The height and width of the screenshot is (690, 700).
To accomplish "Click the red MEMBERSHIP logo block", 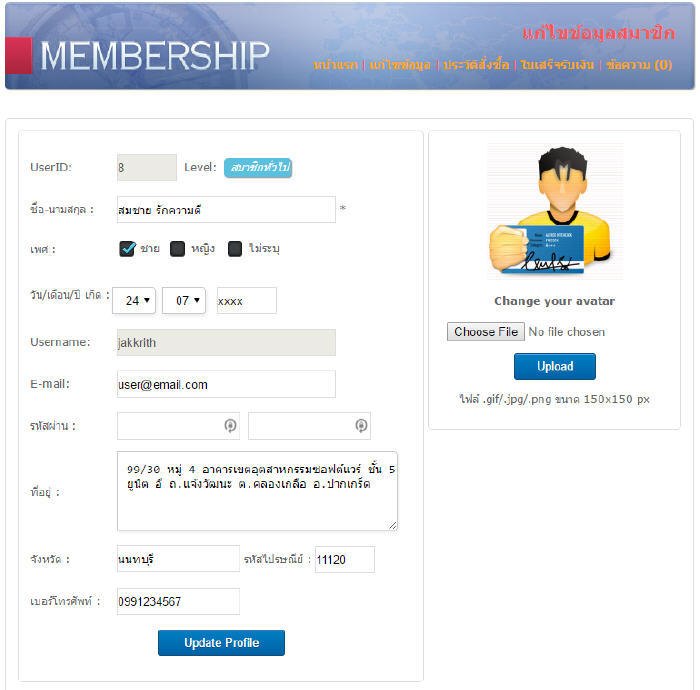I will 18,56.
